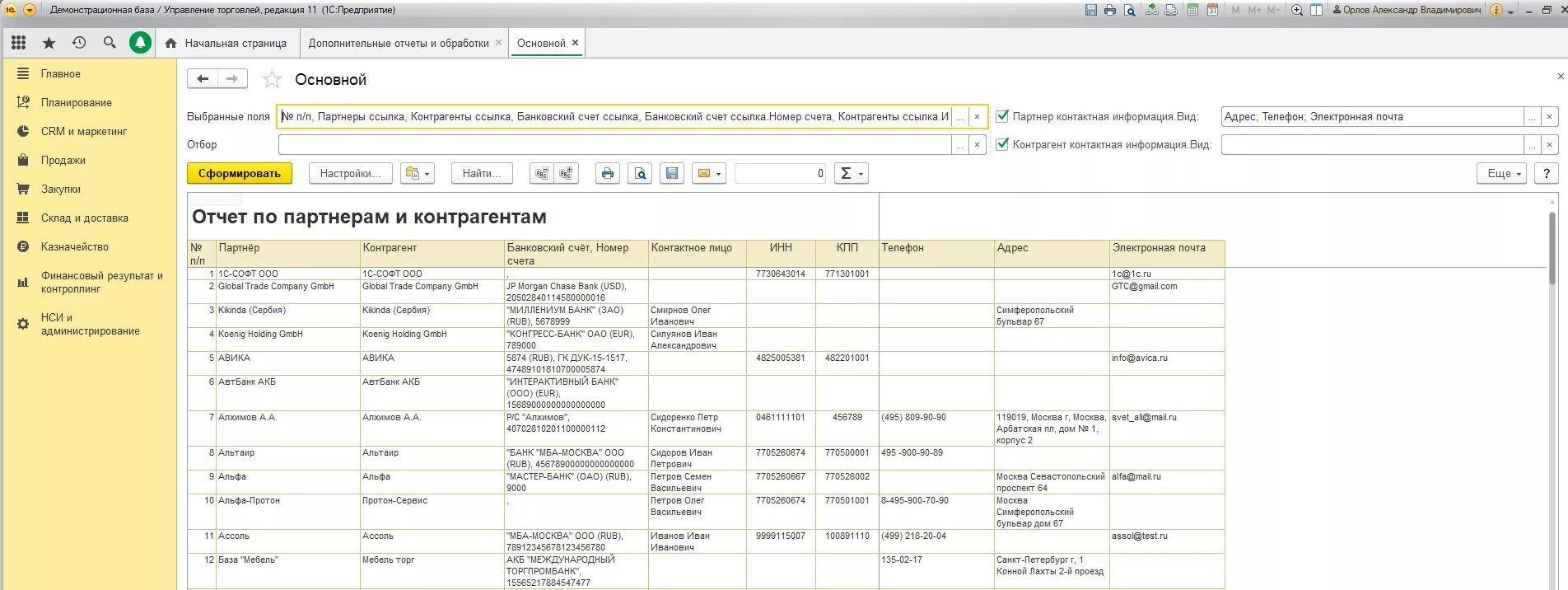
Task: Toggle Контрагент контактная информация.Вид checkbox
Action: 1002,144
